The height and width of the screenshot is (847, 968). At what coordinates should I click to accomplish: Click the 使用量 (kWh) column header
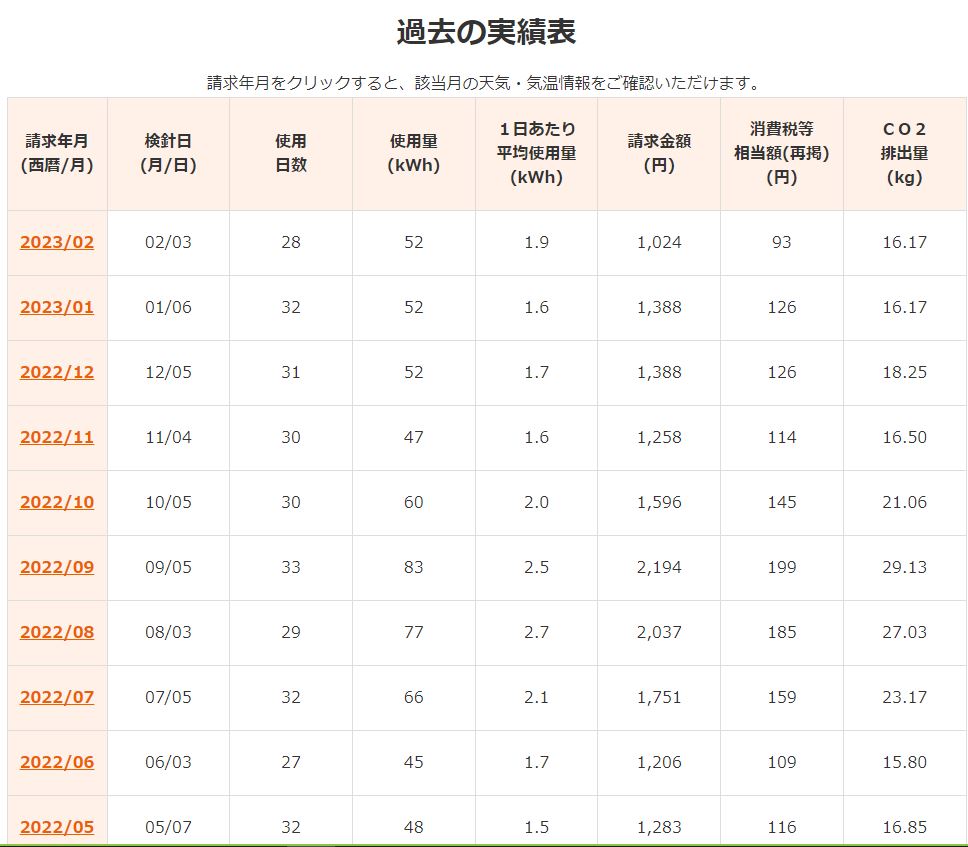[414, 154]
